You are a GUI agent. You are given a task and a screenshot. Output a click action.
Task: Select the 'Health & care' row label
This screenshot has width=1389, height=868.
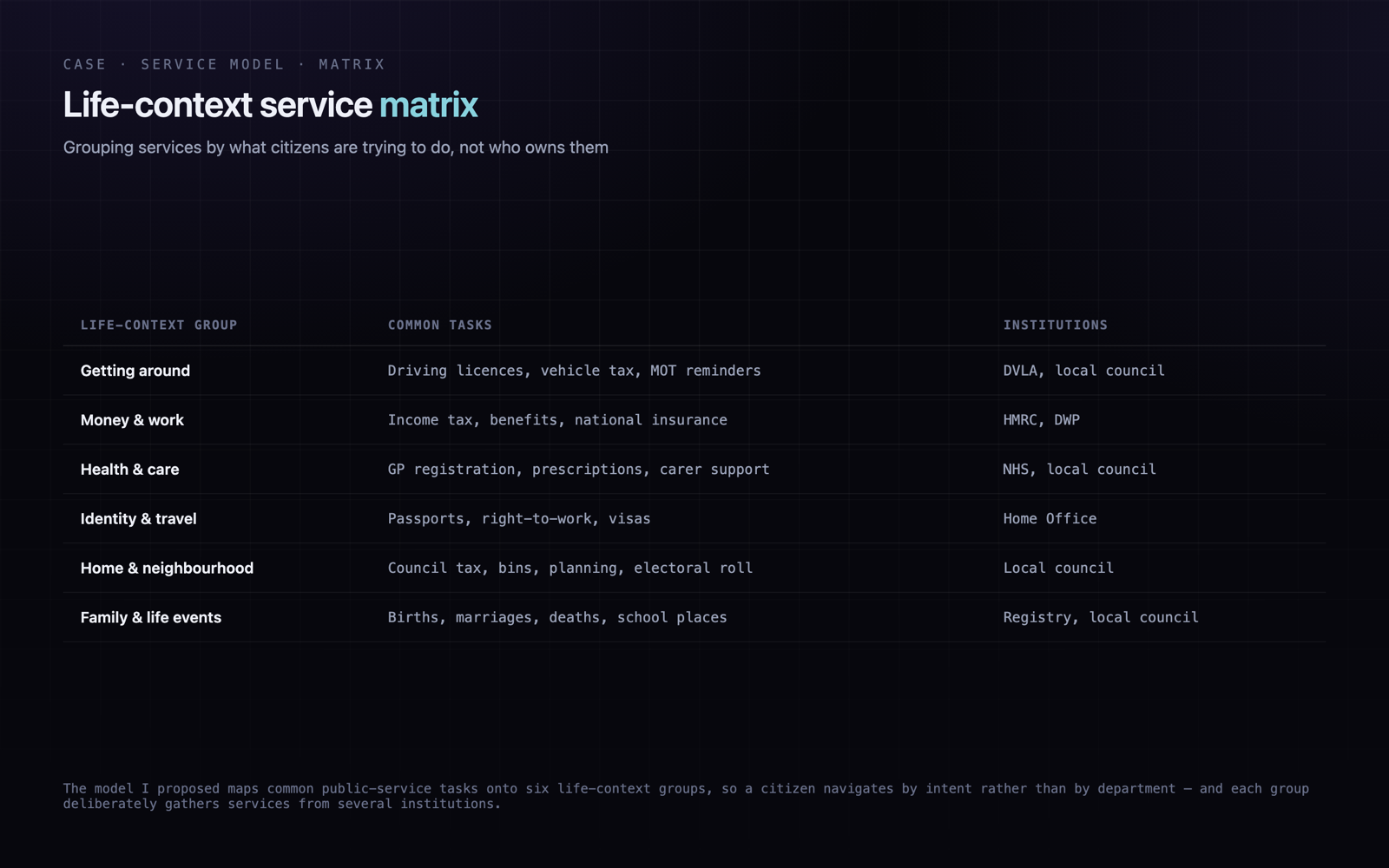(130, 470)
